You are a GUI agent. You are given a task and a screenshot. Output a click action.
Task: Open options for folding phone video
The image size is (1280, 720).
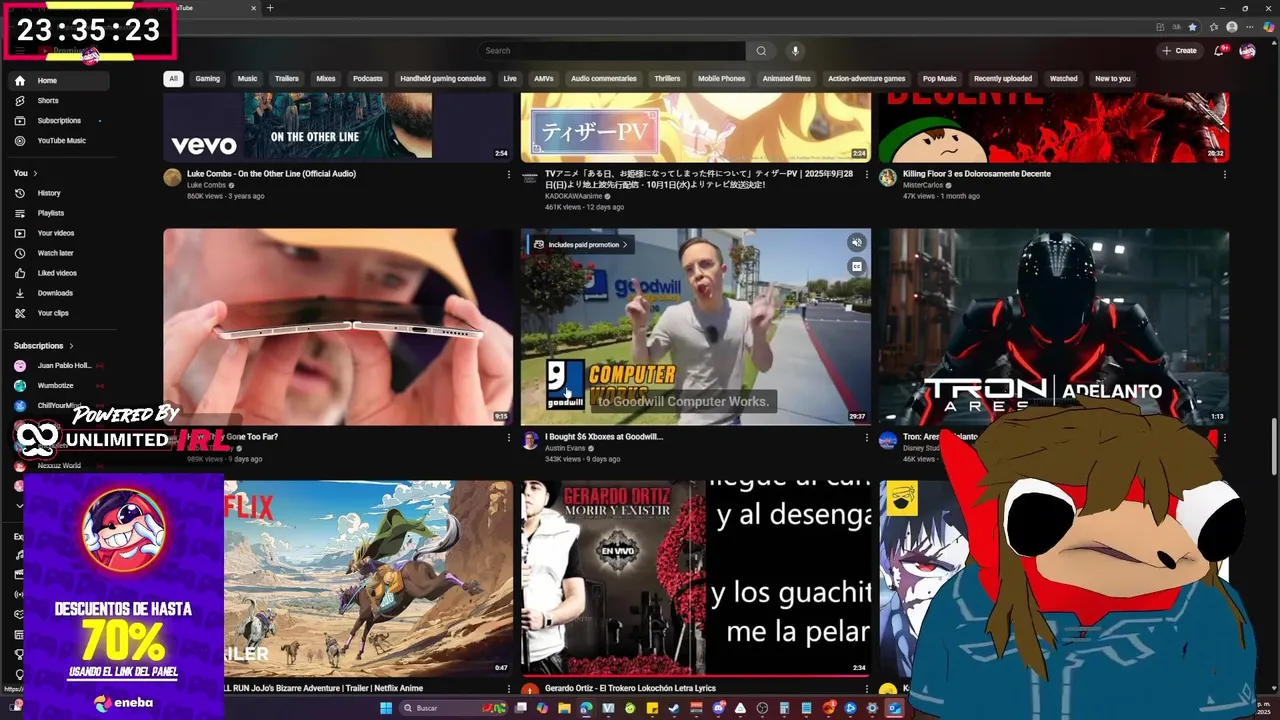pos(510,438)
